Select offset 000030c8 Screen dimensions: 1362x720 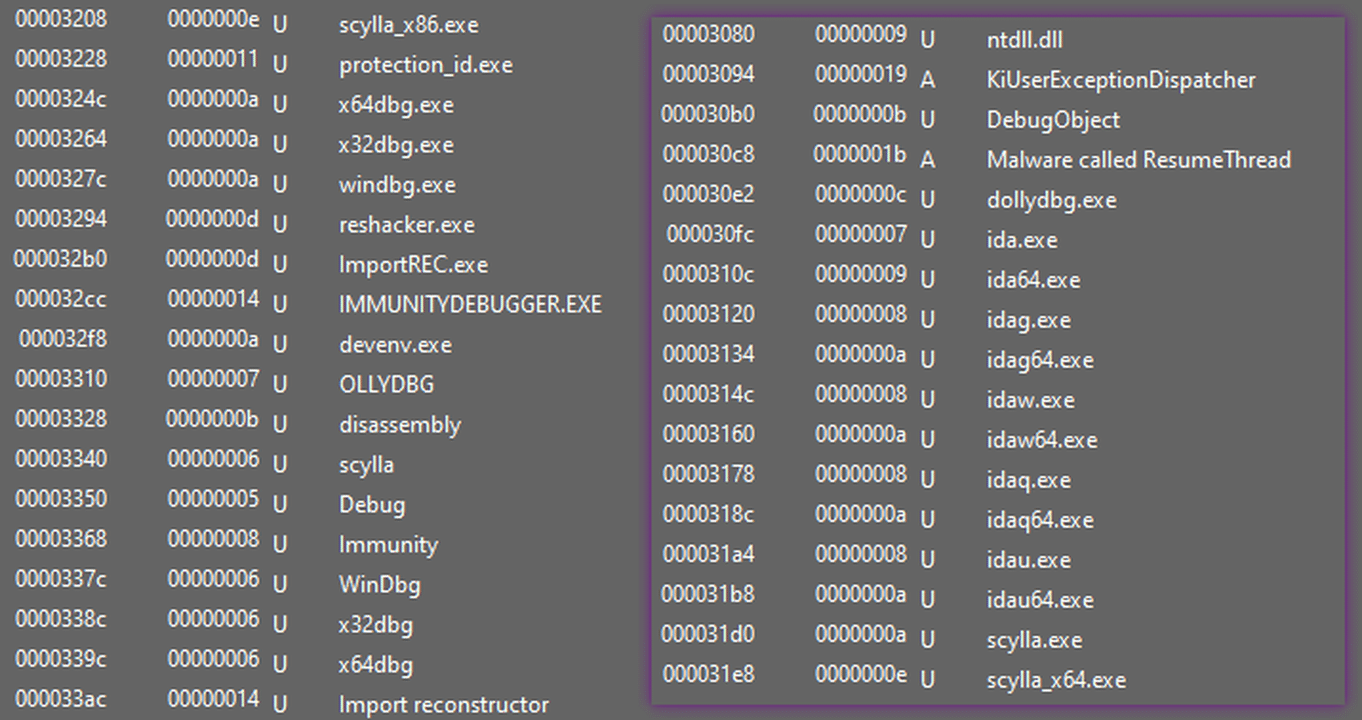709,154
